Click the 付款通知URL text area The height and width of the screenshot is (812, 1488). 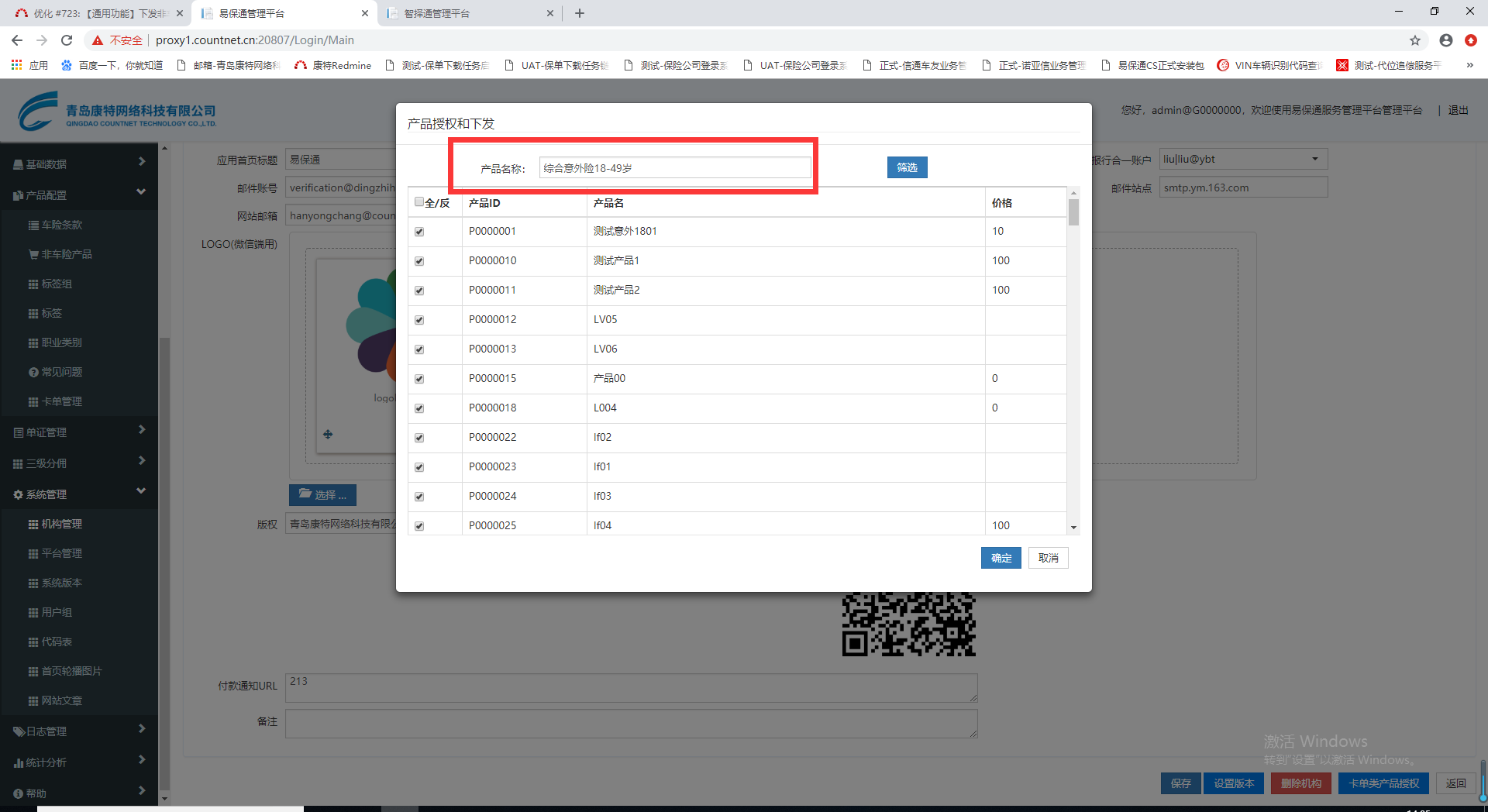pyautogui.click(x=631, y=688)
